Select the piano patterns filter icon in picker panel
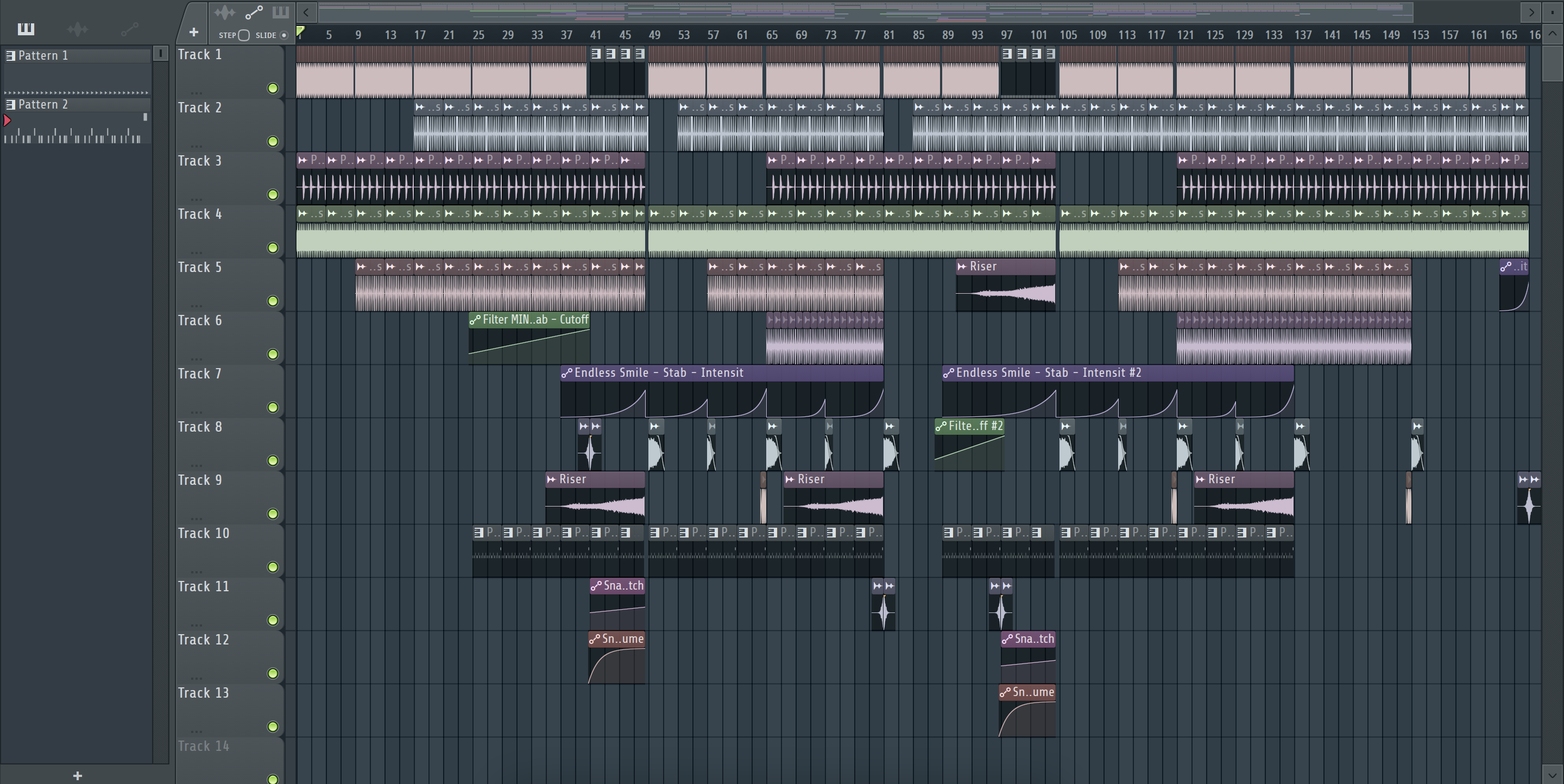The width and height of the screenshot is (1564, 784). 26,29
